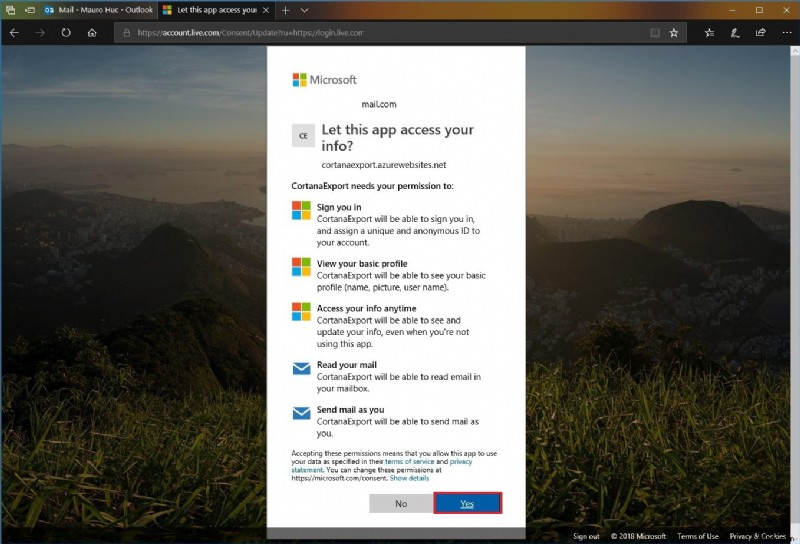Add this page to favorites star

(x=674, y=33)
